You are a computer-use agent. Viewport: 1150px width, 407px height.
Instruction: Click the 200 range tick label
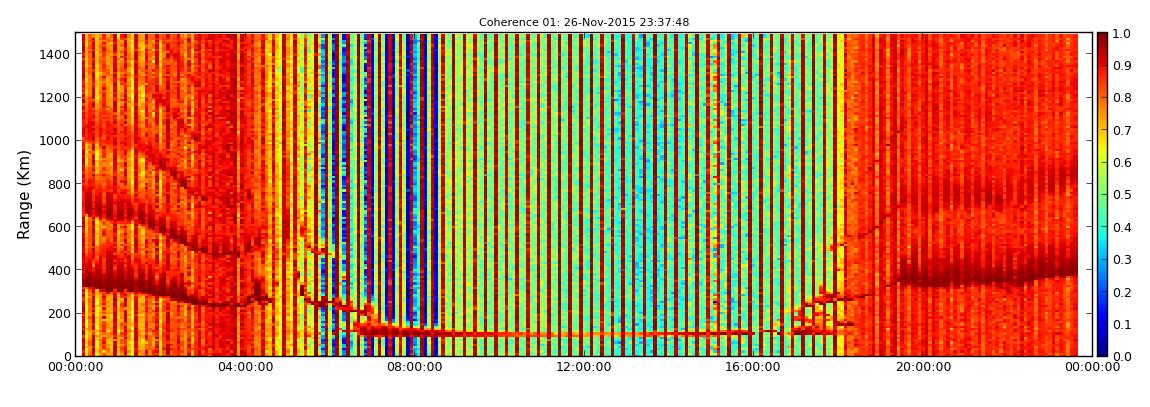59,314
